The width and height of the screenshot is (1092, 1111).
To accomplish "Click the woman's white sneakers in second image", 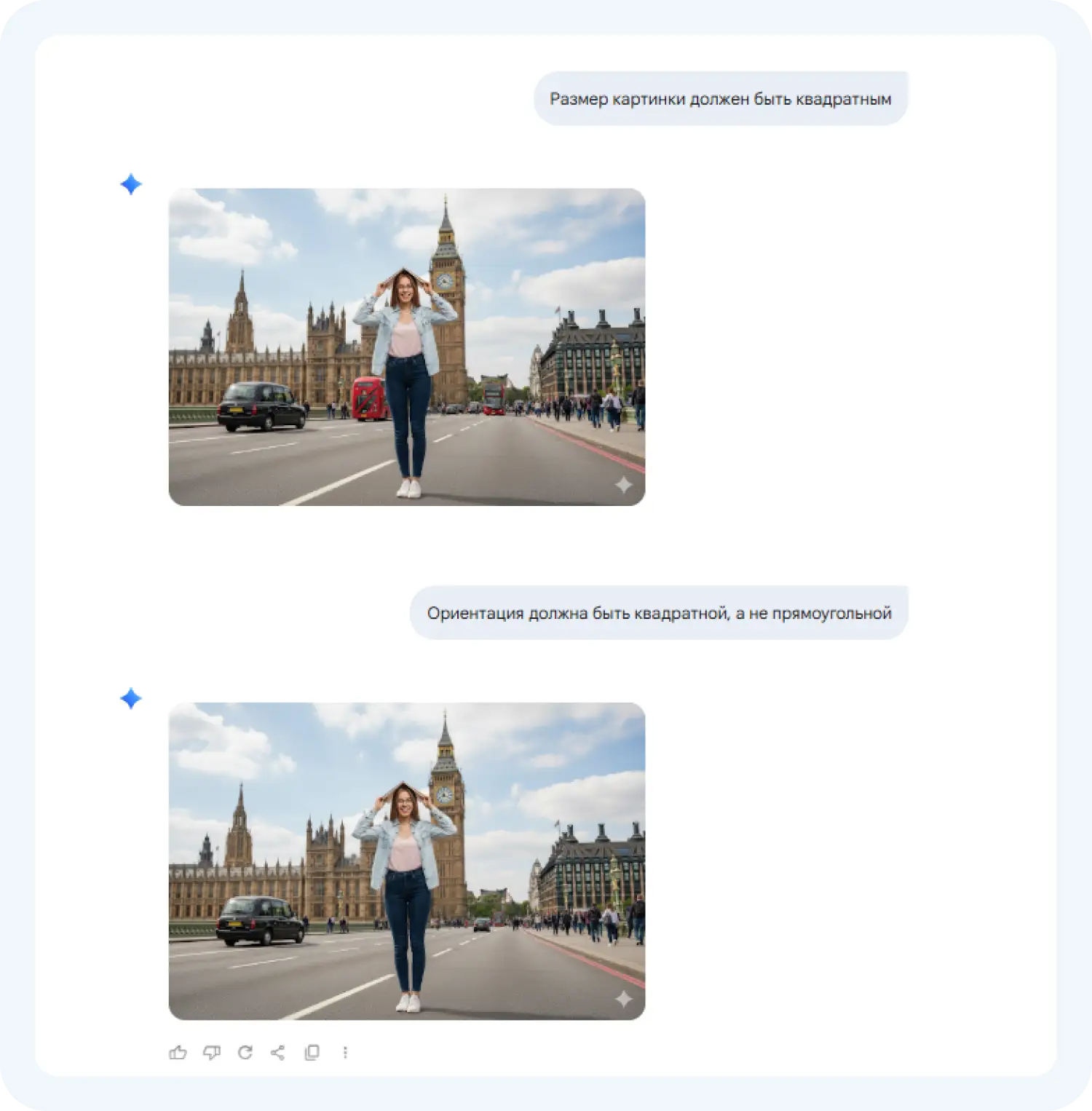I will 408,1003.
